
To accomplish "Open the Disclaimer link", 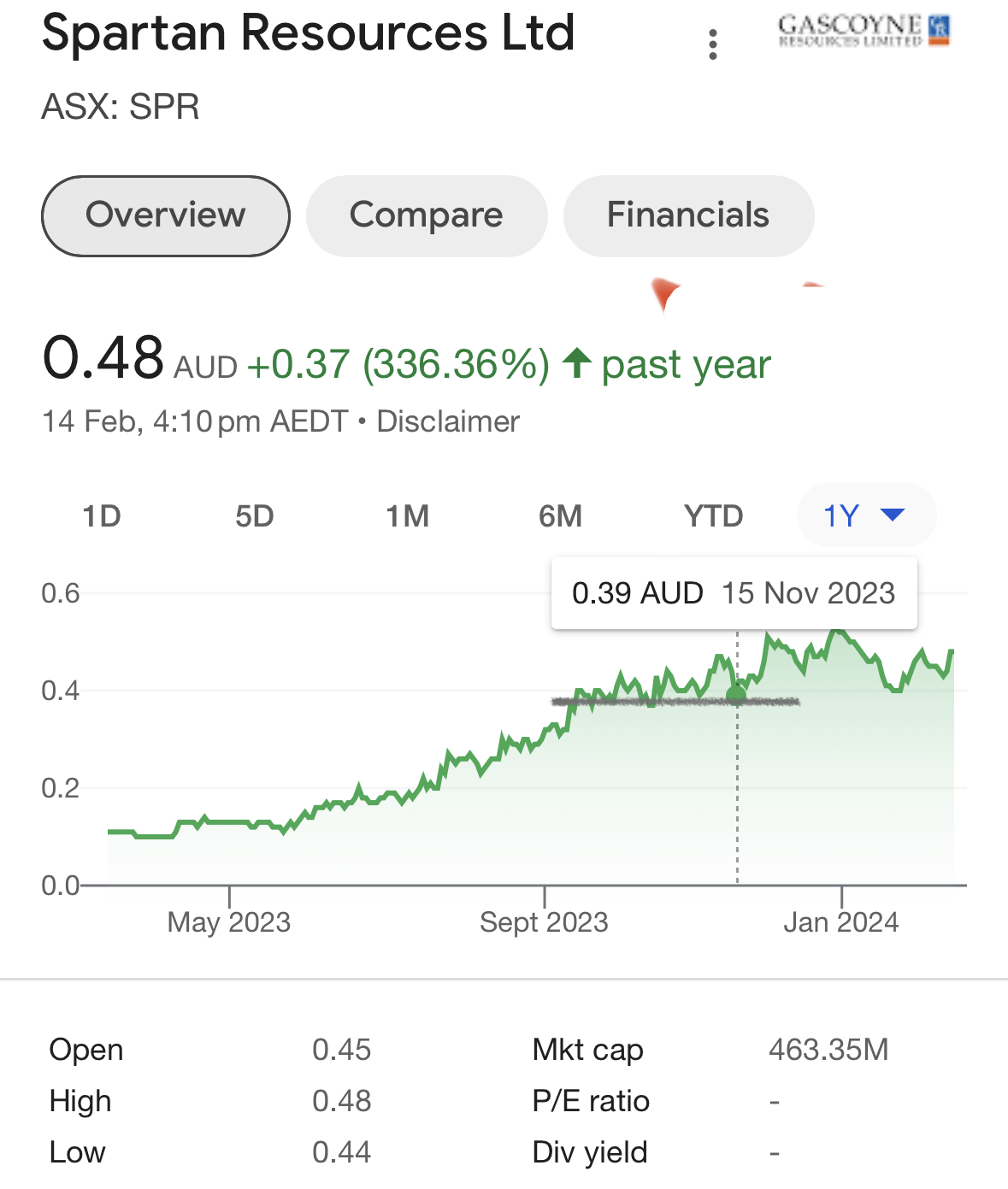I will click(x=448, y=421).
